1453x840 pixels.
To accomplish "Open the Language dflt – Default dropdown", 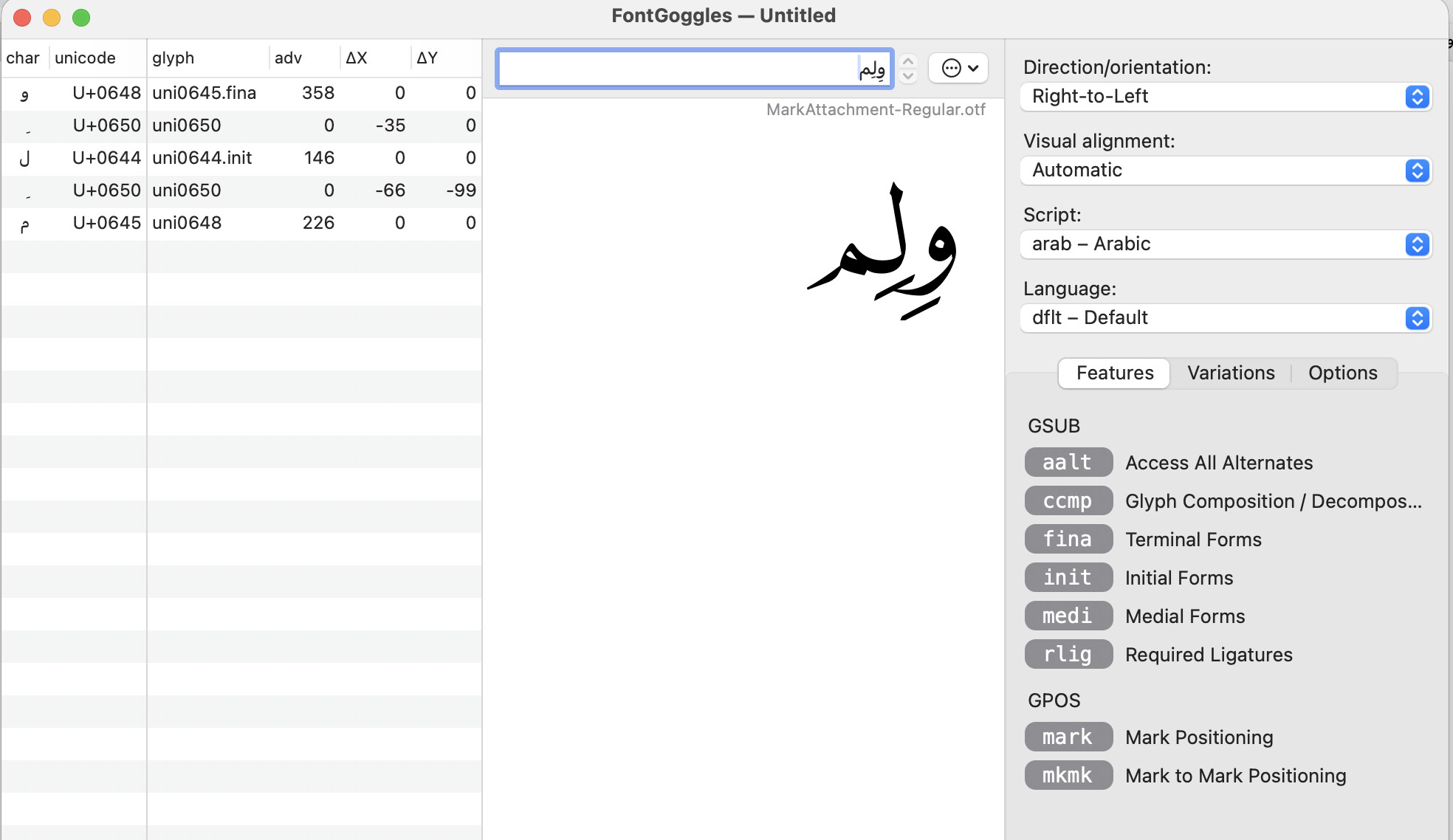I will (x=1226, y=318).
